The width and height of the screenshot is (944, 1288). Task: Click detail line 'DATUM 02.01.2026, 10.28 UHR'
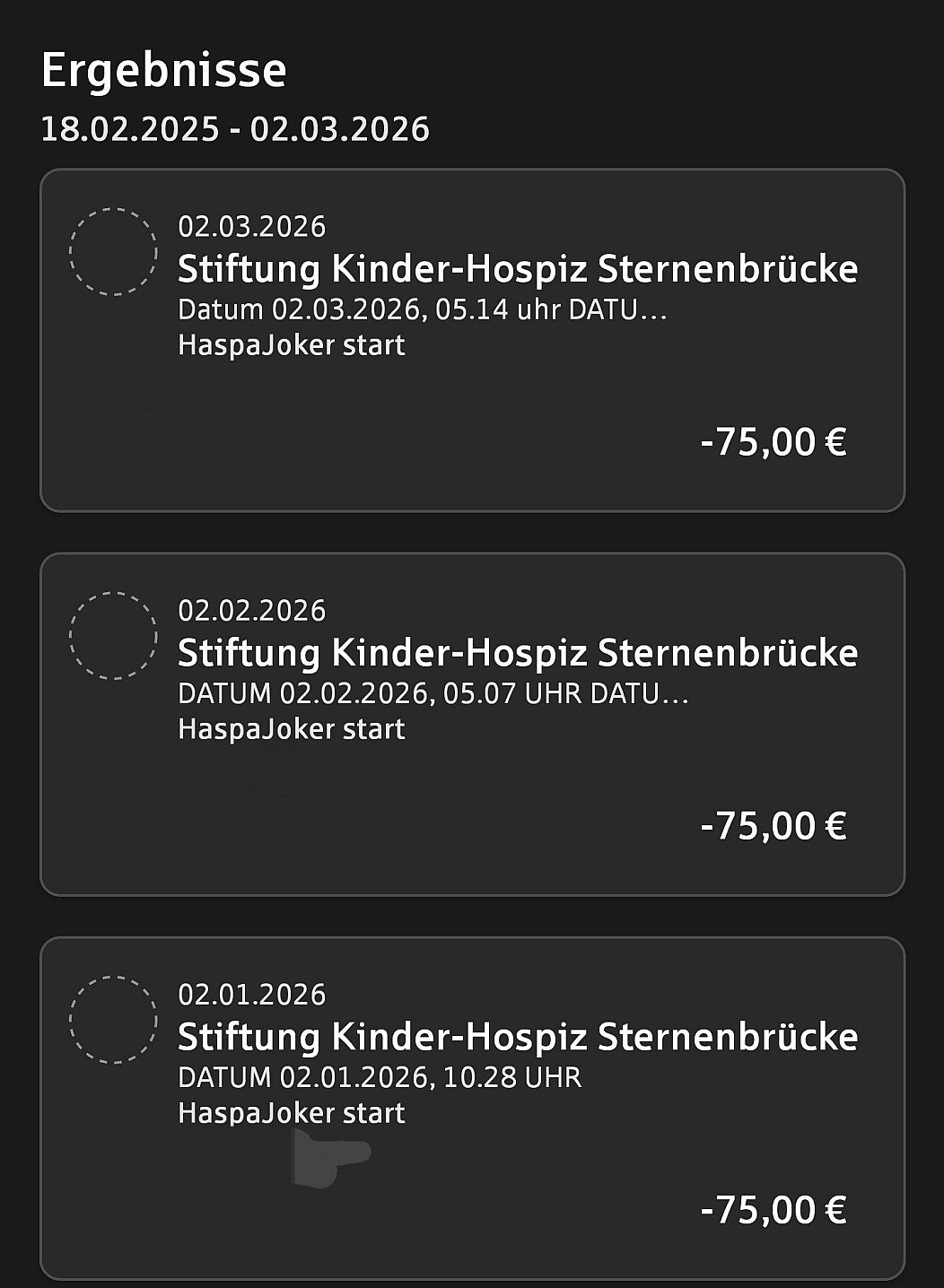coord(380,1077)
